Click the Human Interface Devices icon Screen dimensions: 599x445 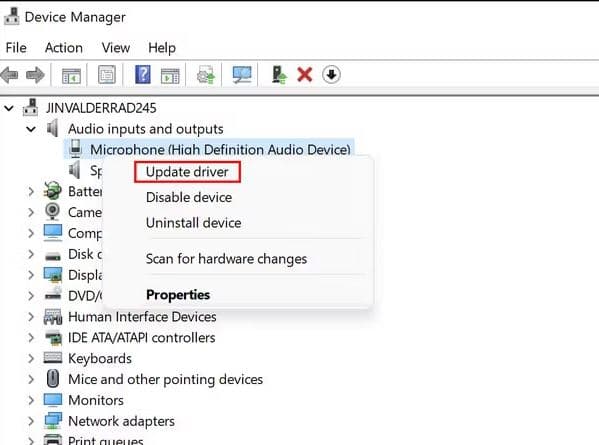[53, 317]
